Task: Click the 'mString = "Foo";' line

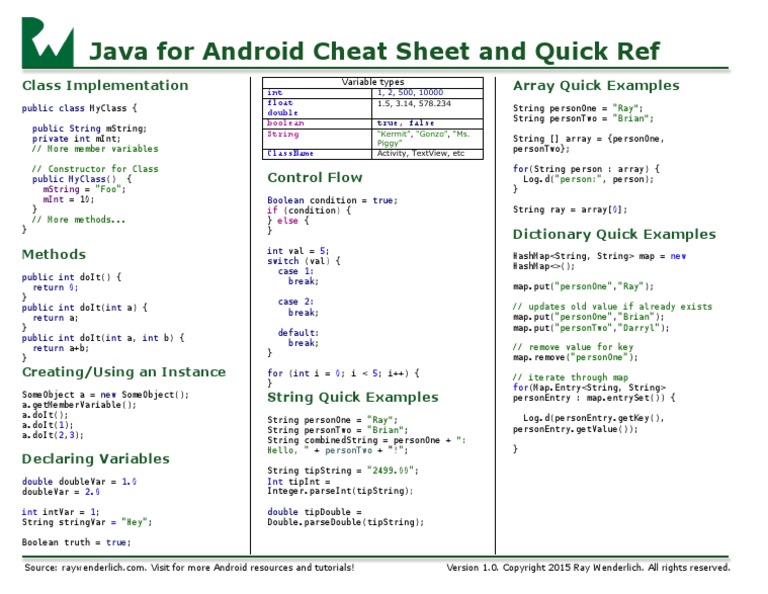Action: pos(84,189)
